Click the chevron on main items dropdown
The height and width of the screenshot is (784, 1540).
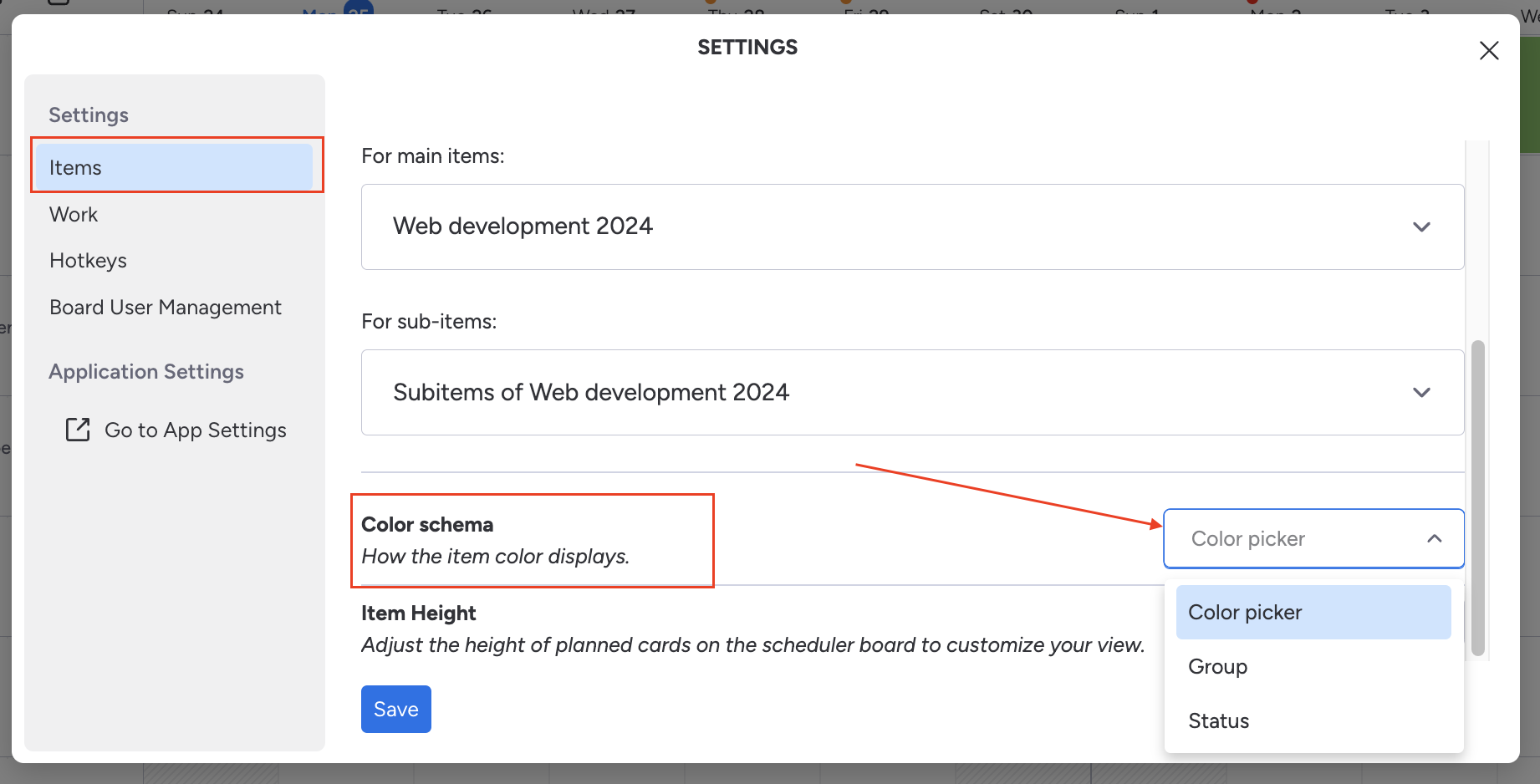tap(1421, 227)
